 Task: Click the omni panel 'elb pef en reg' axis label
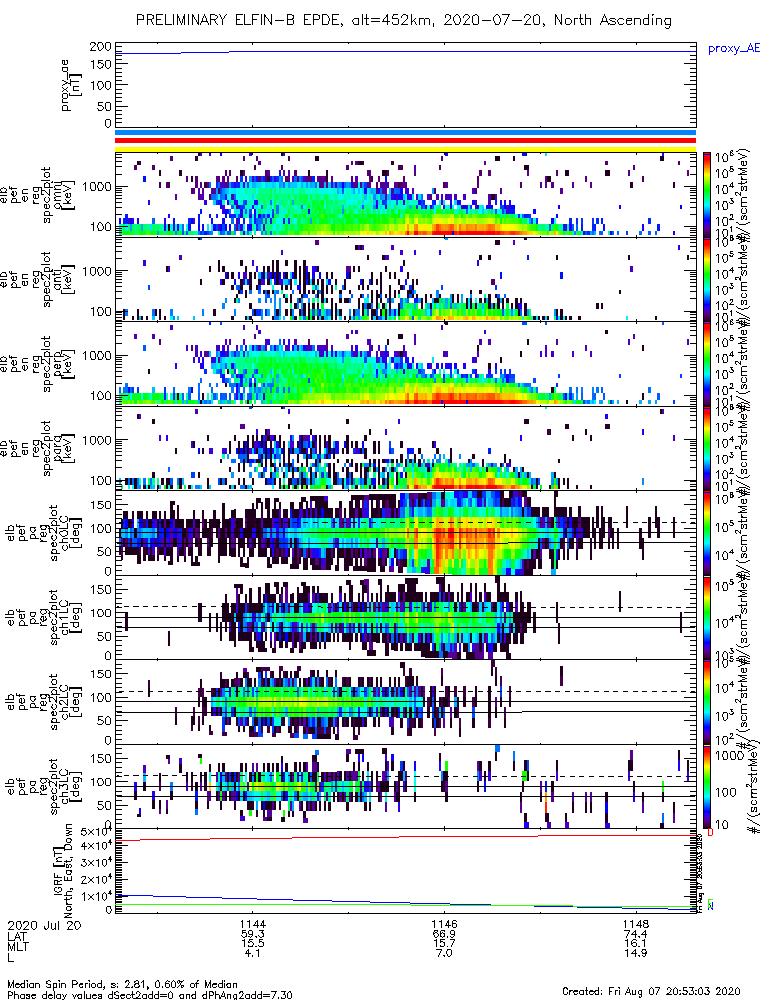click(x=22, y=194)
